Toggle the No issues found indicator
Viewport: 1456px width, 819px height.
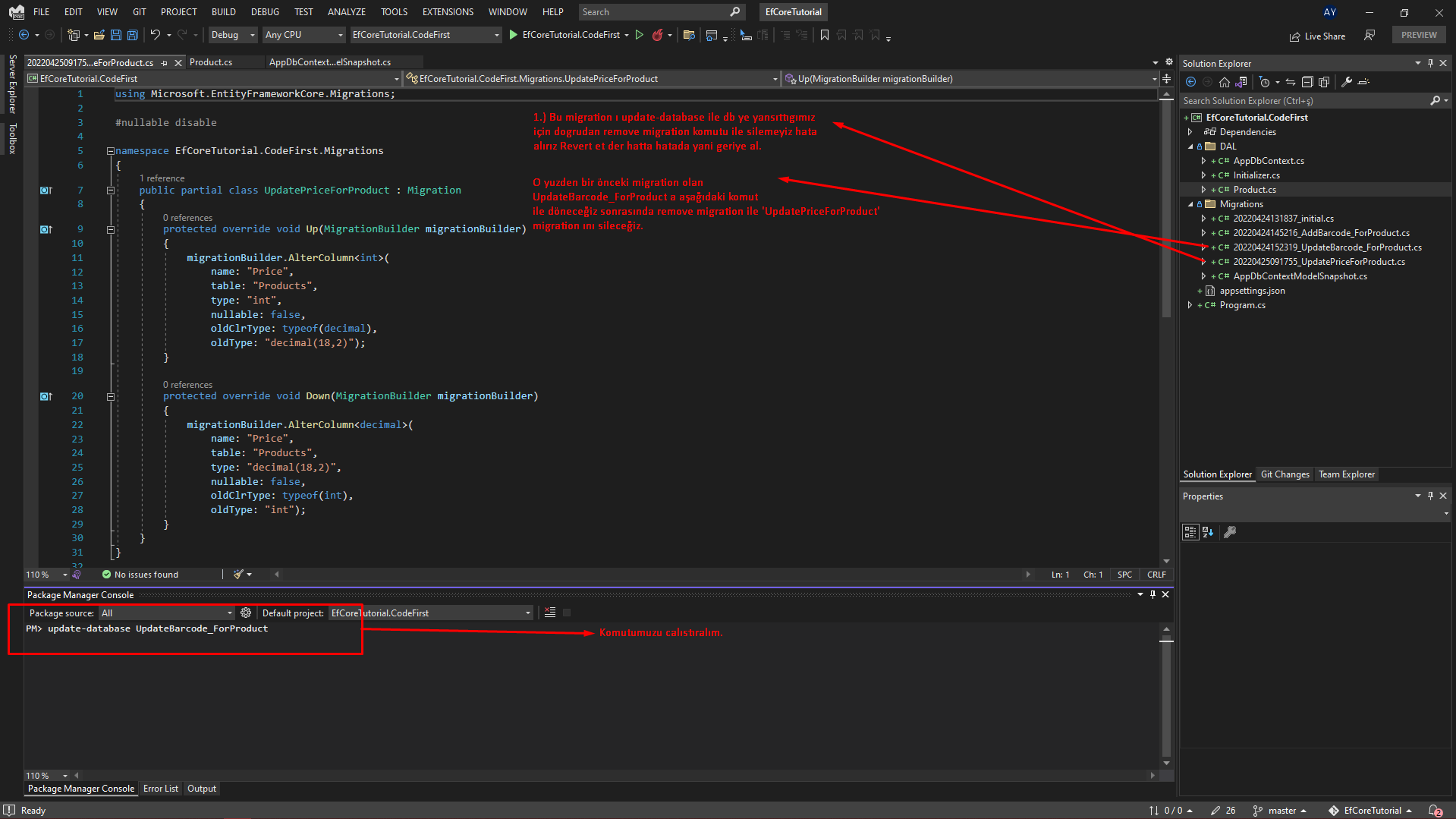140,575
